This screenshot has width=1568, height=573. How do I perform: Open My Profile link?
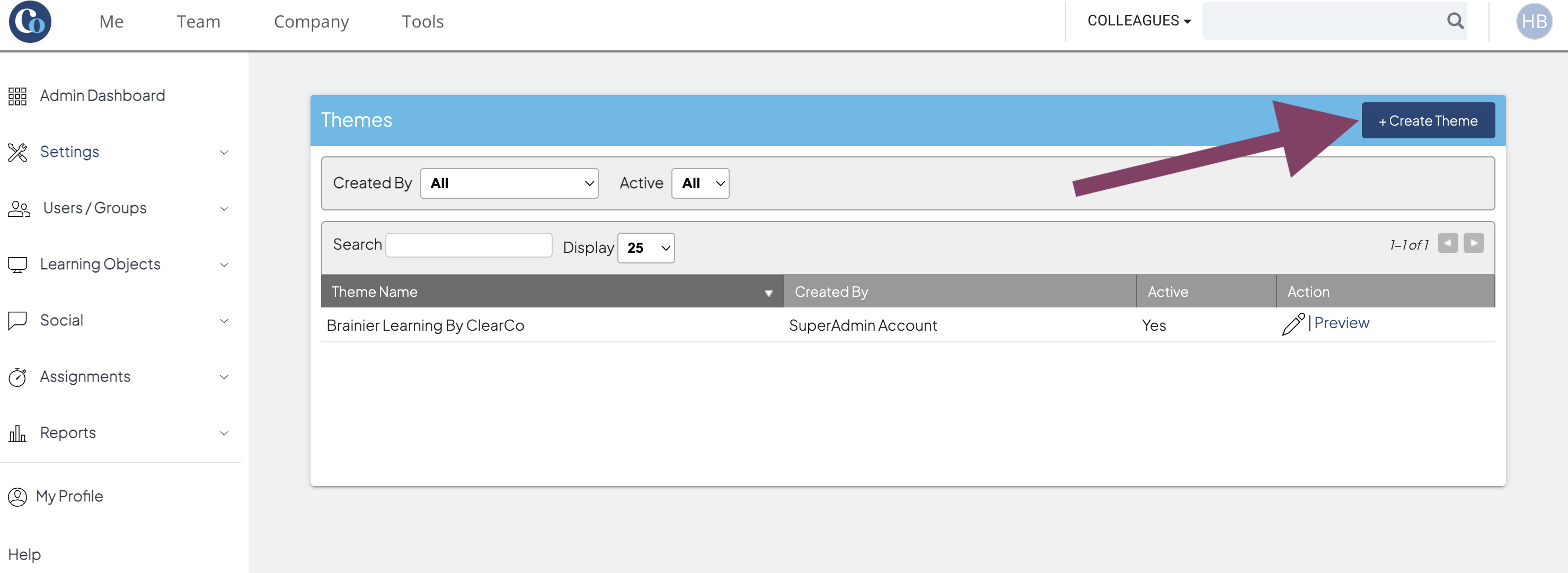[69, 497]
